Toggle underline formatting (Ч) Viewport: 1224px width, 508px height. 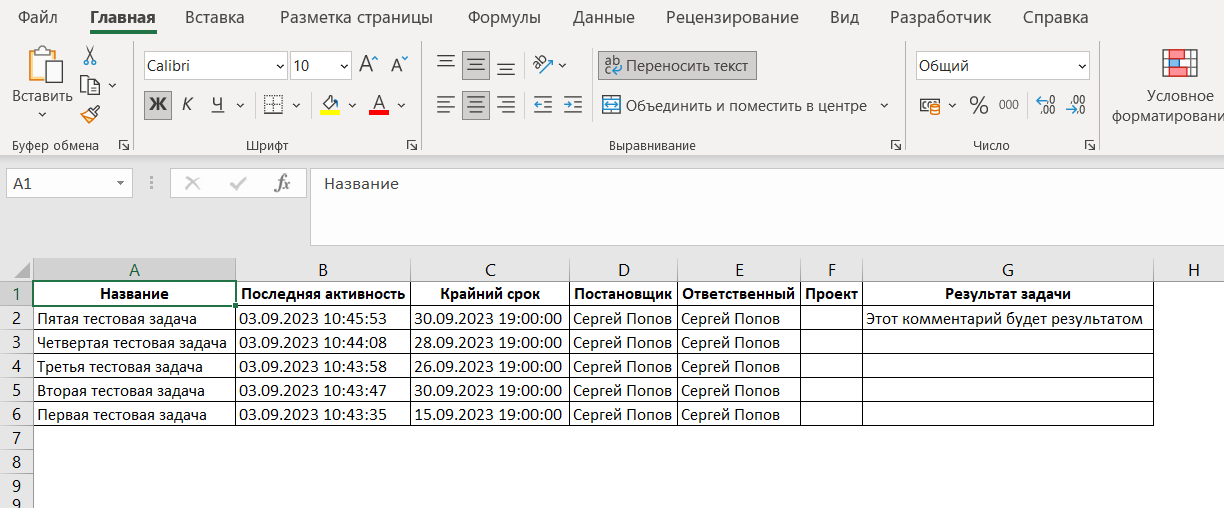click(217, 105)
